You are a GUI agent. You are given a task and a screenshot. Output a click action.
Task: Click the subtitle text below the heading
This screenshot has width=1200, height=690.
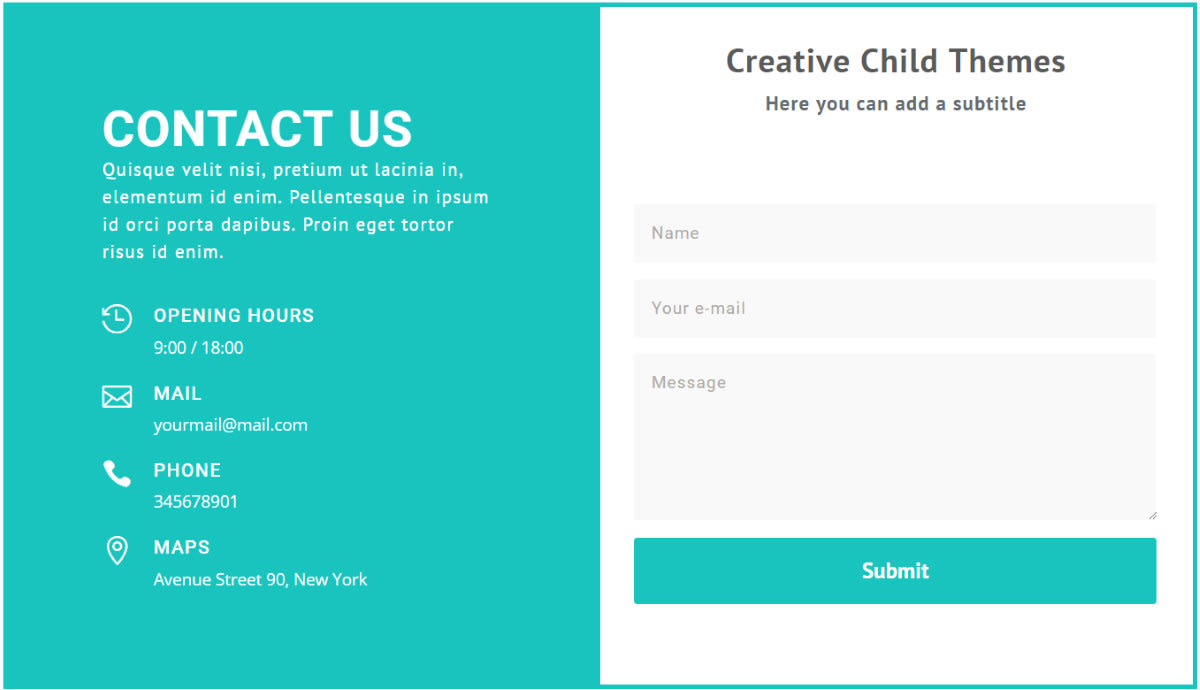click(896, 104)
